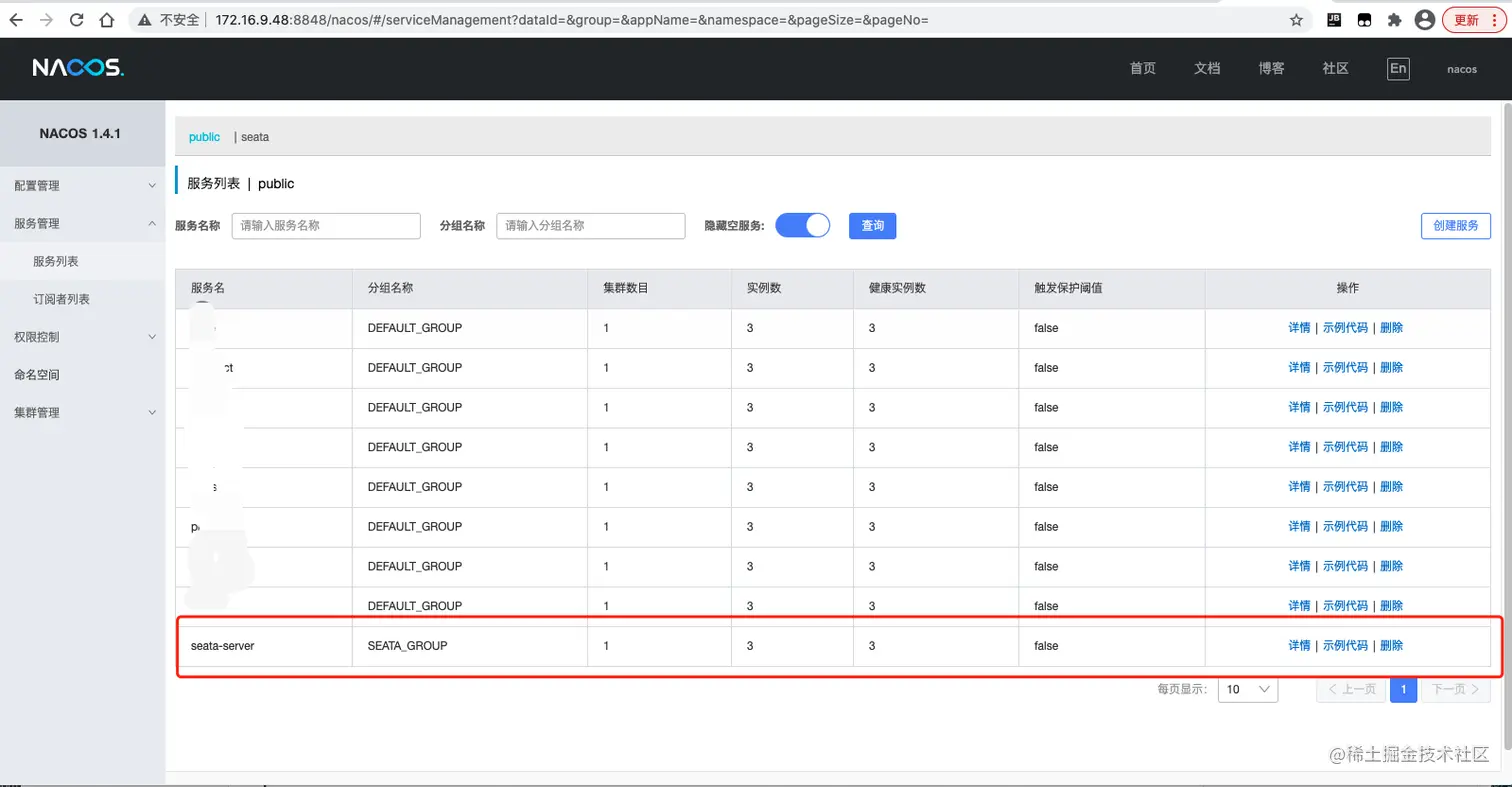Open 示例代码 for seata-server row

[1345, 646]
